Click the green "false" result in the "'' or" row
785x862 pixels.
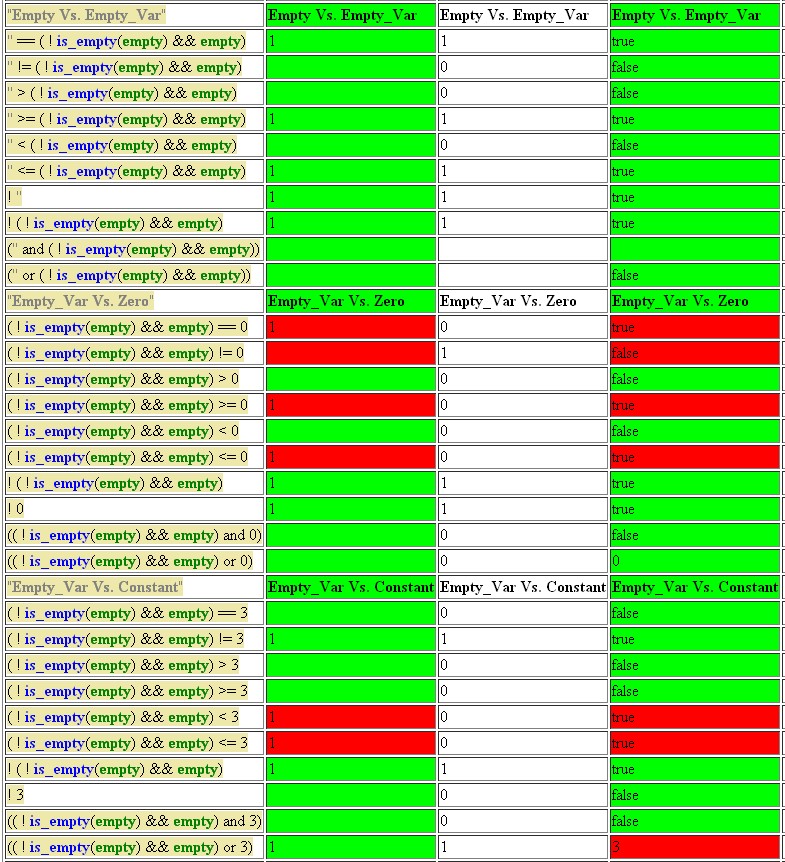point(694,275)
